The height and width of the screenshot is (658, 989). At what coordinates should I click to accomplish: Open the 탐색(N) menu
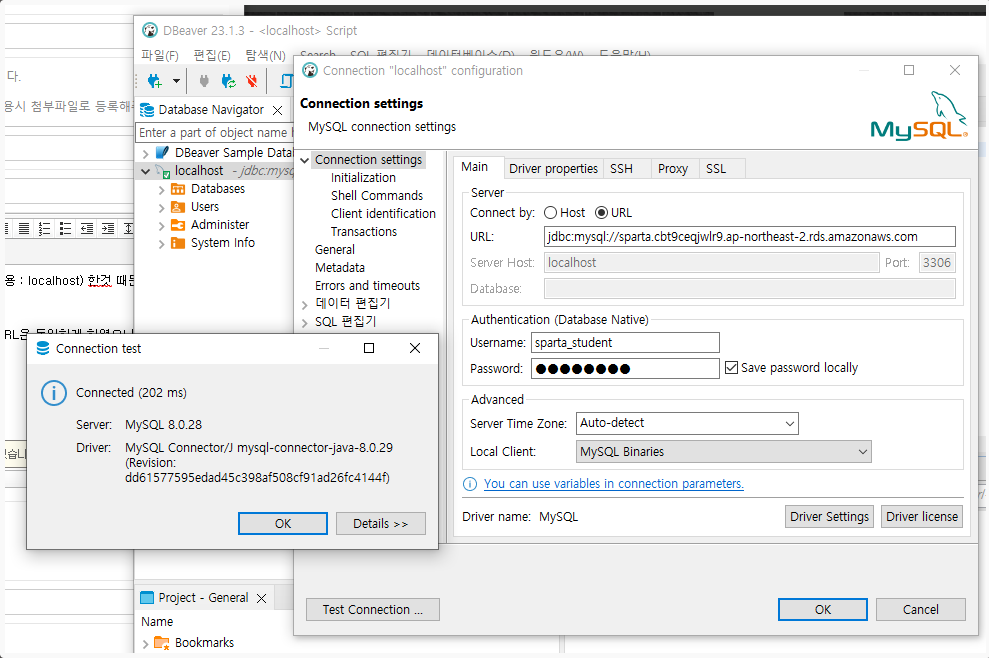[x=266, y=56]
